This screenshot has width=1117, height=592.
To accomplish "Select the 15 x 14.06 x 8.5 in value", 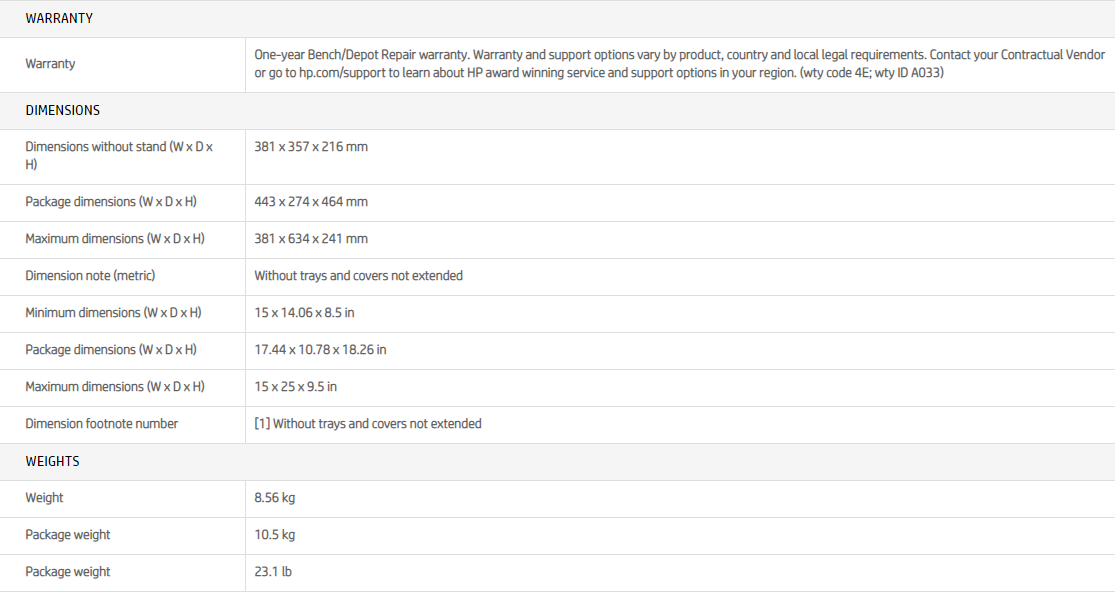I will pos(304,313).
